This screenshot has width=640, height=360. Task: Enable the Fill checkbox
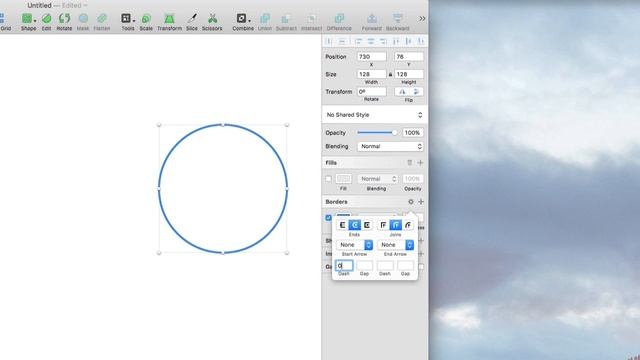click(329, 179)
